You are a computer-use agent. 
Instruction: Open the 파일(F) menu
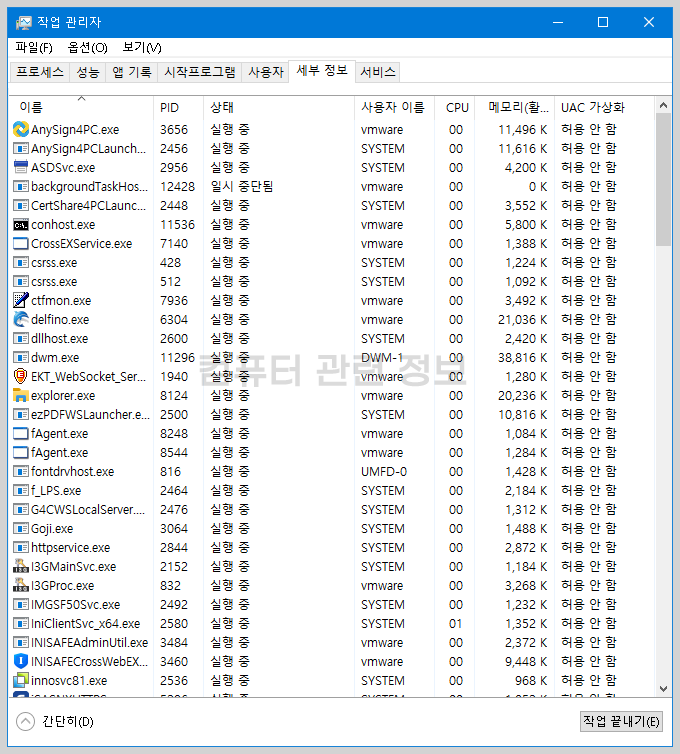pyautogui.click(x=34, y=48)
